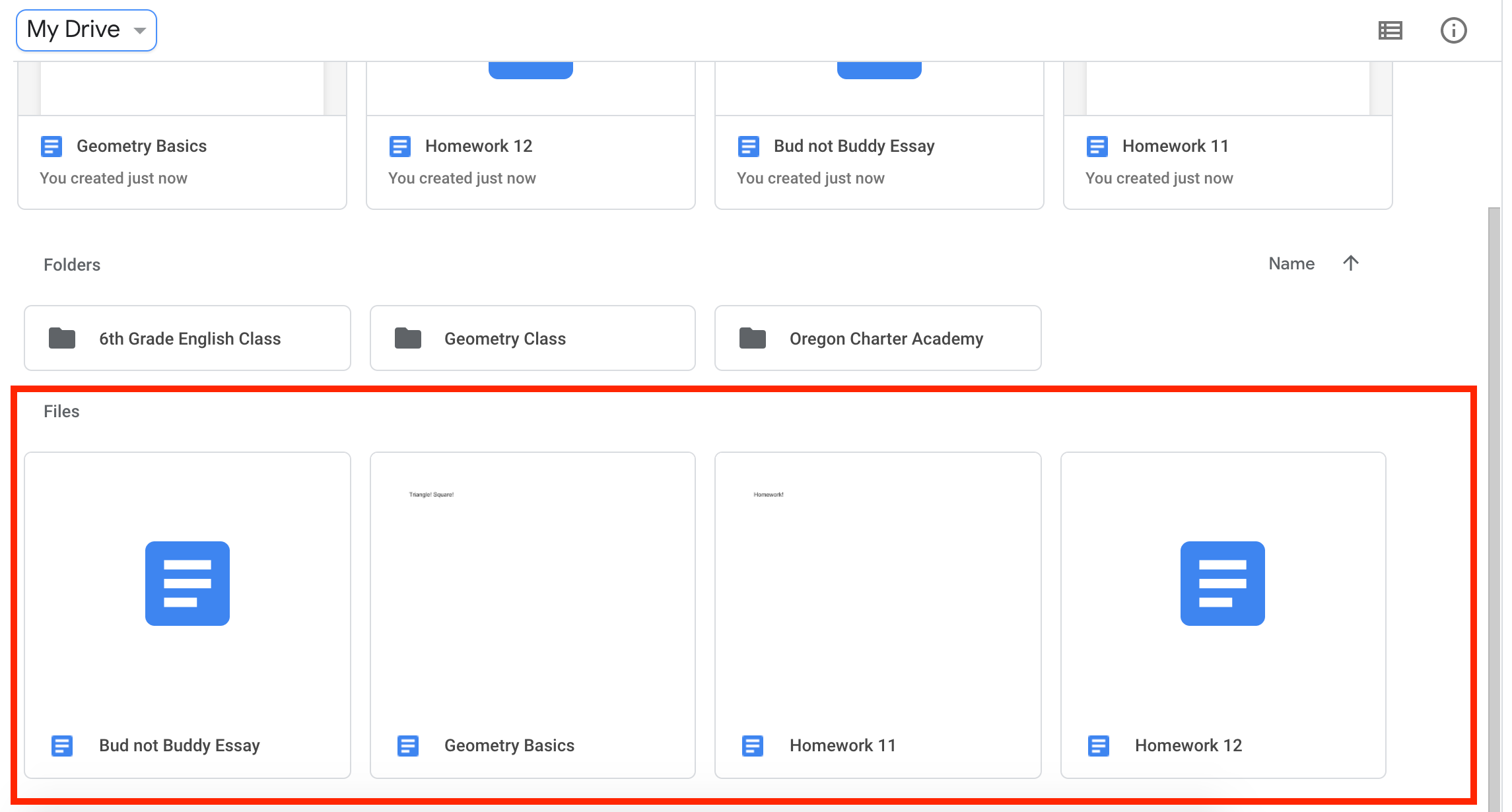The width and height of the screenshot is (1512, 812).
Task: Click the Name sort field label
Action: pos(1291,263)
